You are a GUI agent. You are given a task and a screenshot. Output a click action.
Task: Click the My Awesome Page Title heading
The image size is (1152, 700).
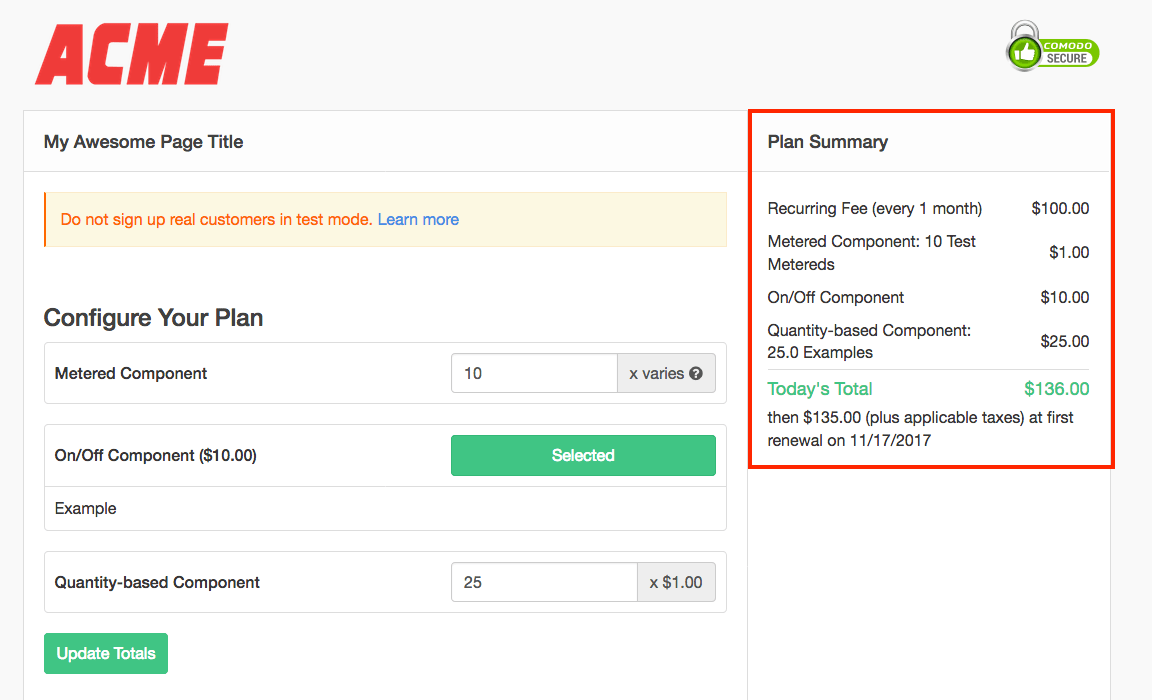point(143,142)
